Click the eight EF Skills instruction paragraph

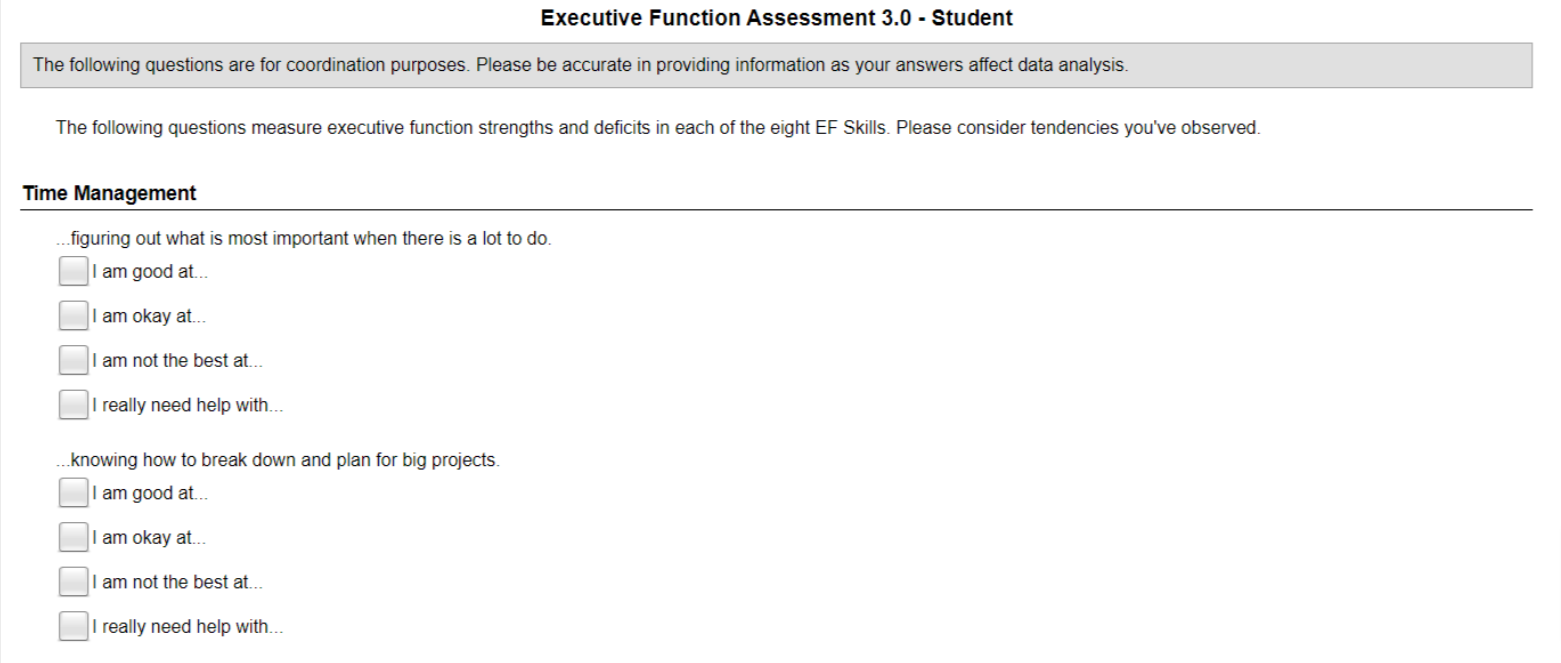(658, 128)
